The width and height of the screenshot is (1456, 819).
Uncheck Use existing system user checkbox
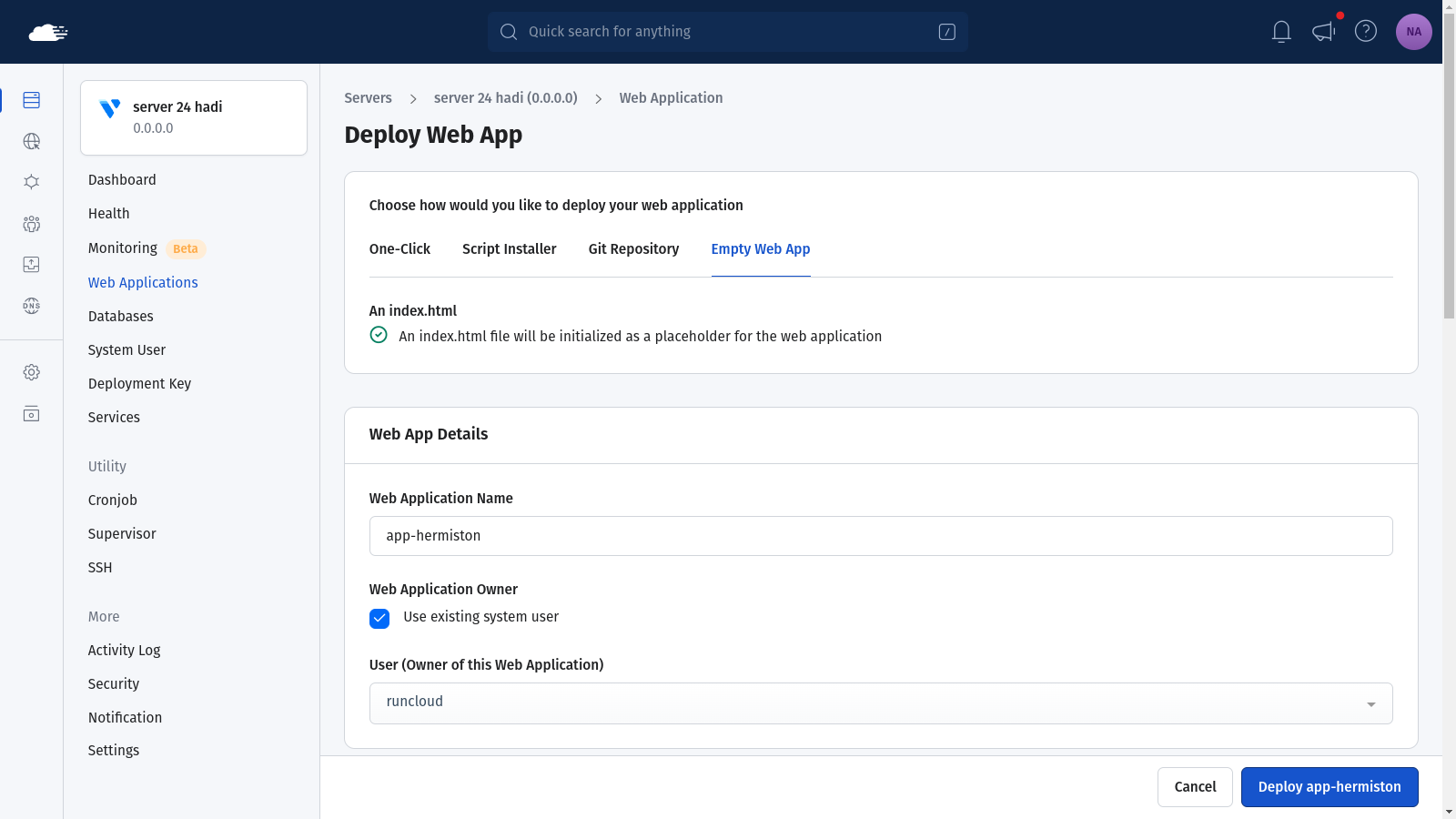click(x=379, y=619)
